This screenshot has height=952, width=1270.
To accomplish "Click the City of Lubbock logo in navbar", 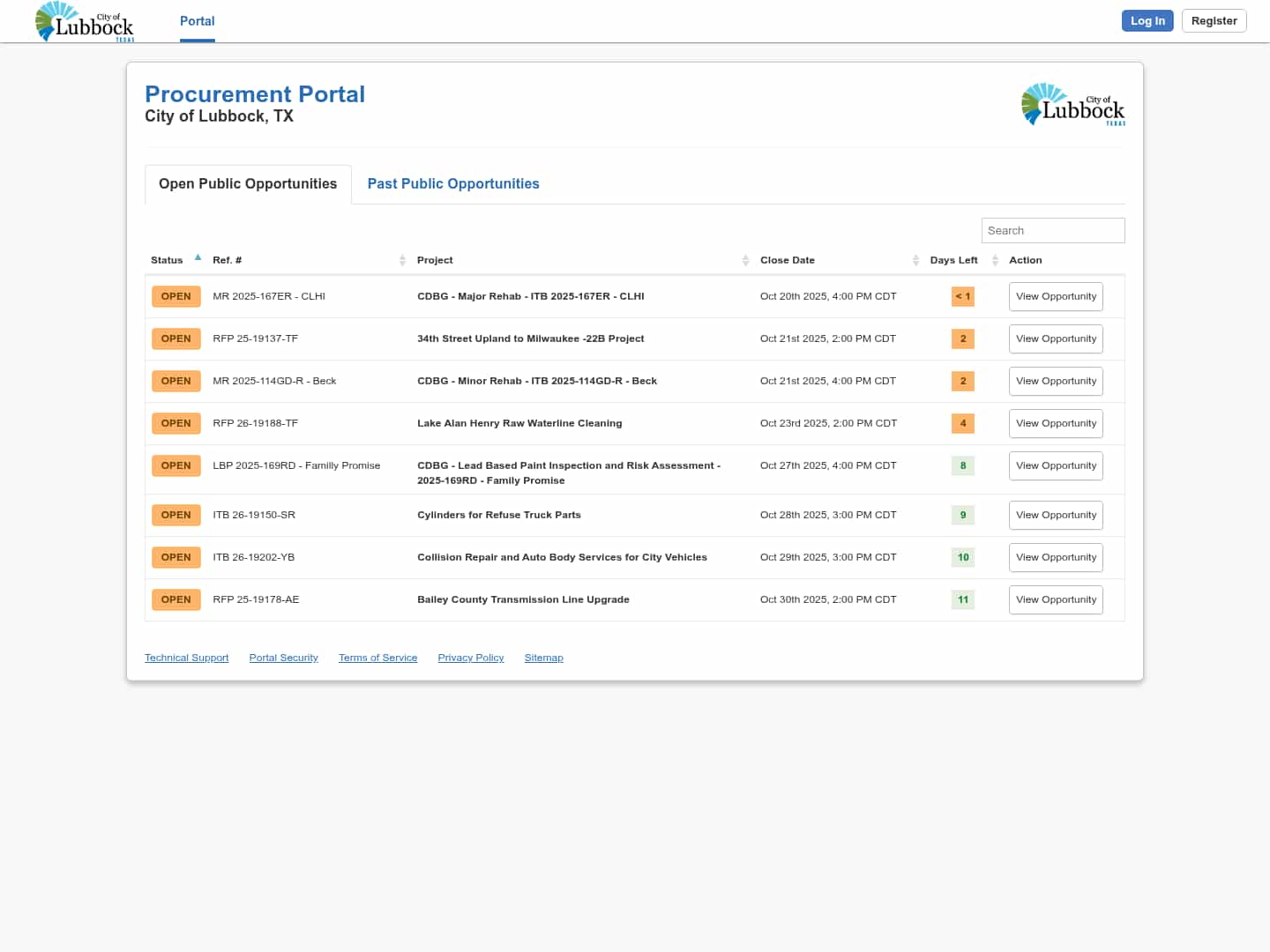I will 85,21.
